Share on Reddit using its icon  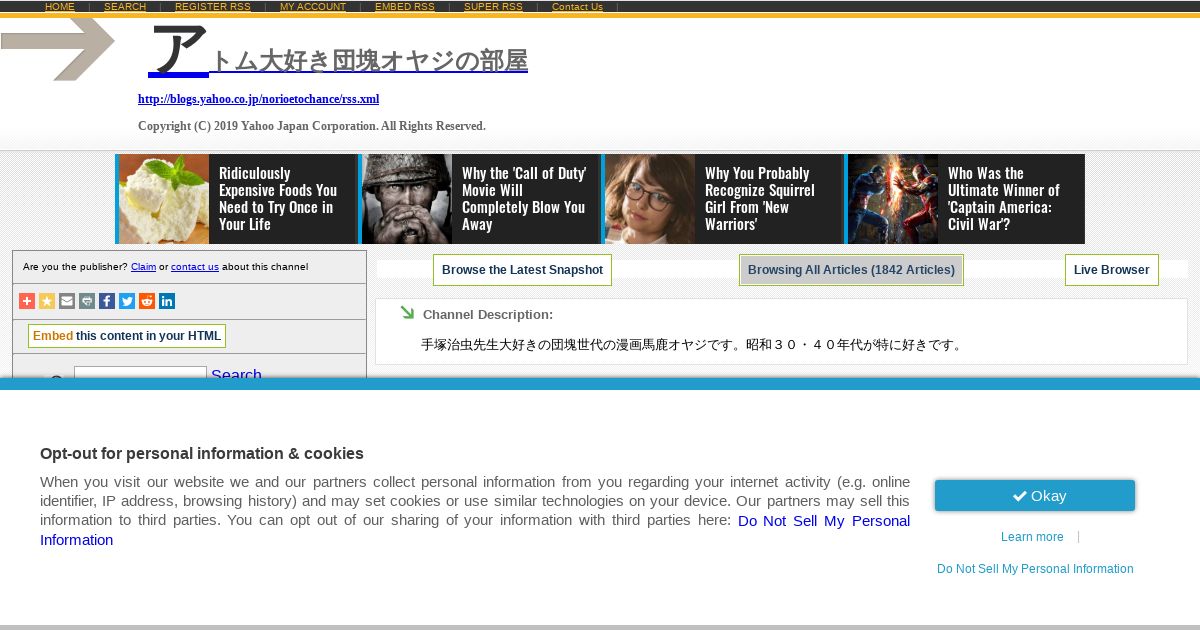tap(147, 301)
